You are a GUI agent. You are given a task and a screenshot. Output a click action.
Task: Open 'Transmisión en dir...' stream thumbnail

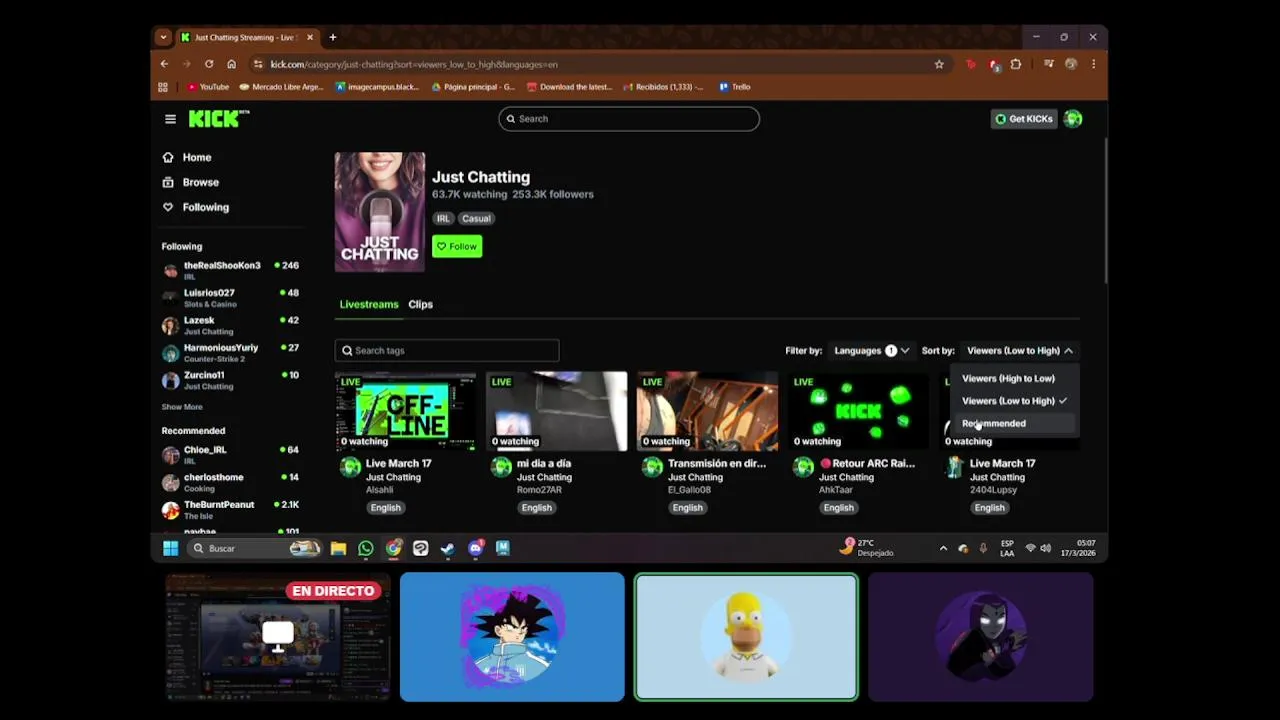[708, 411]
